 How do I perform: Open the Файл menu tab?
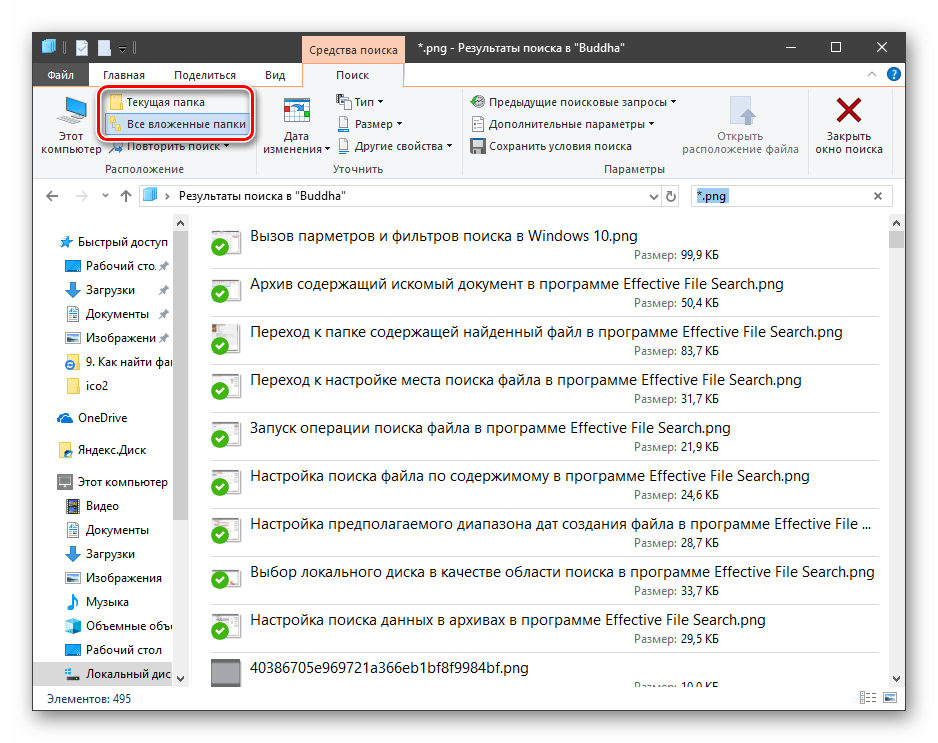(60, 75)
